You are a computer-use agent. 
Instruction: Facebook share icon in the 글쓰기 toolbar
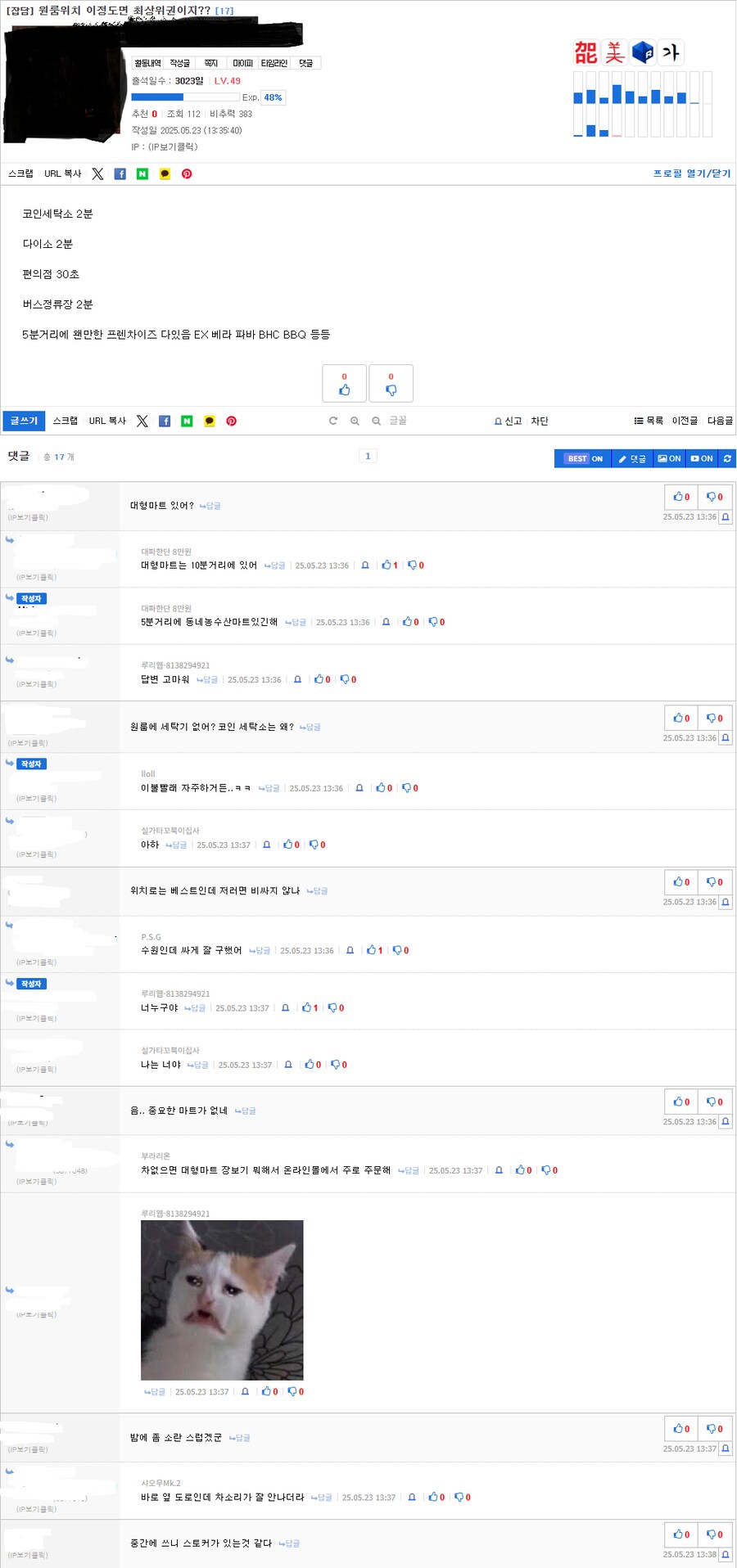[x=165, y=421]
